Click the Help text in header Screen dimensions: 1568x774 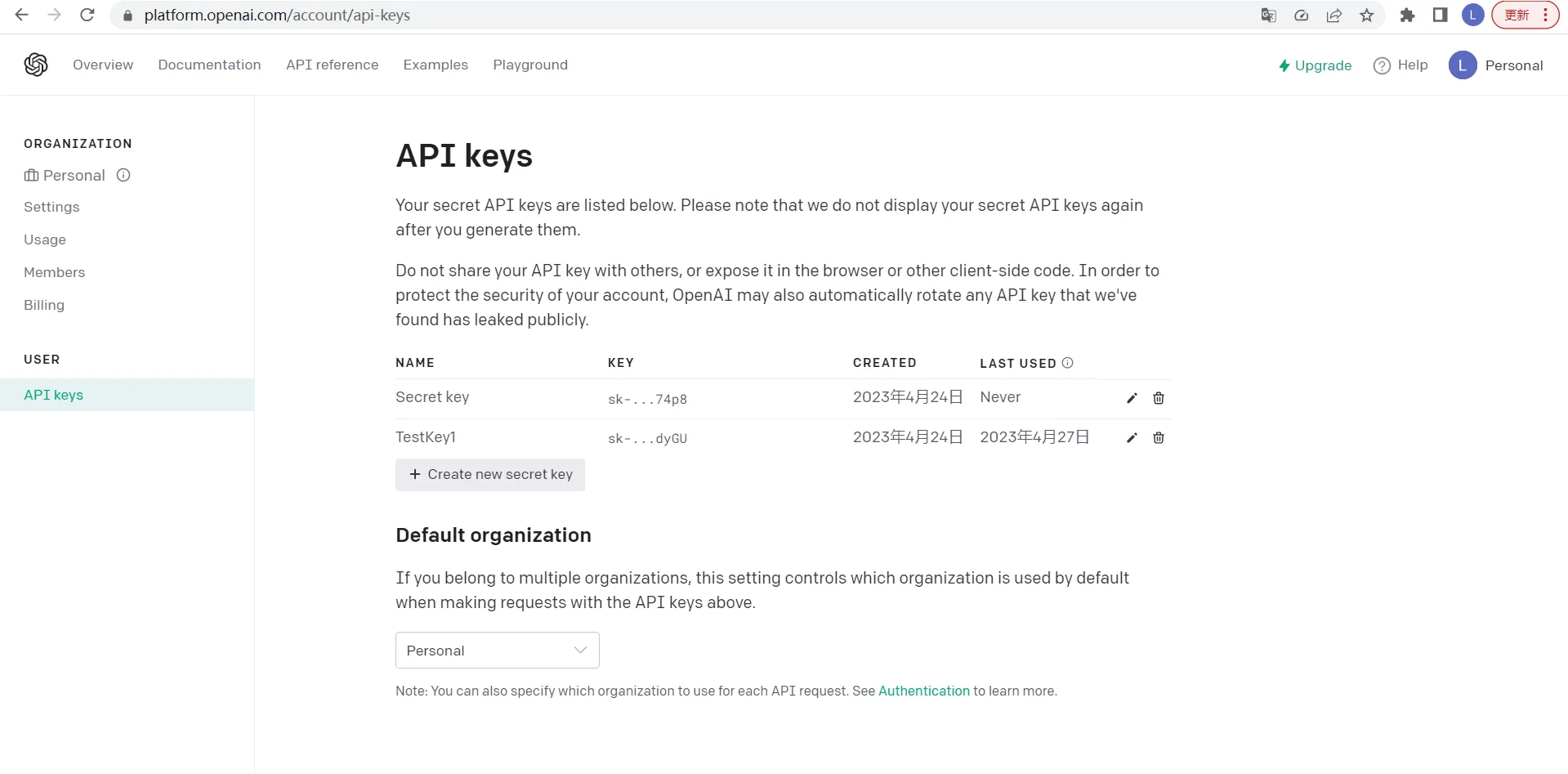(1413, 65)
